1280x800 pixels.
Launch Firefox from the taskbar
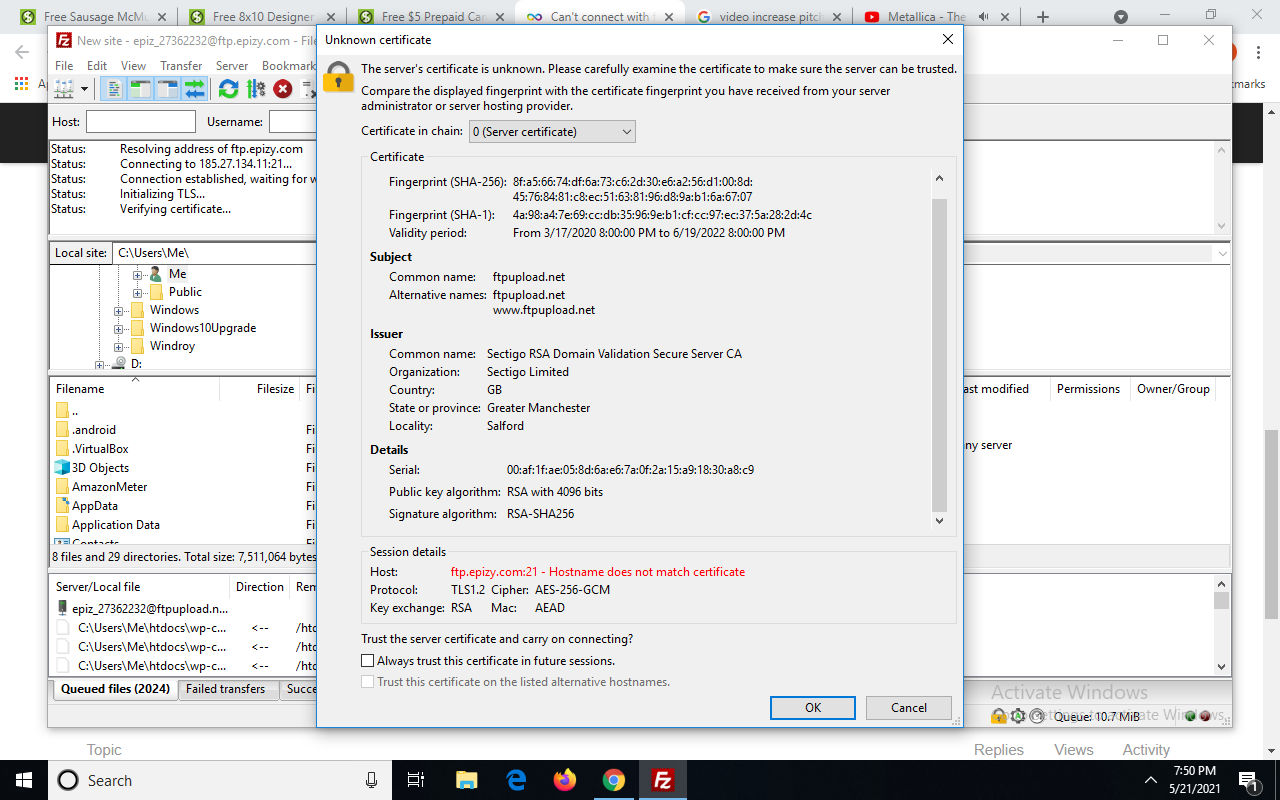tap(565, 780)
